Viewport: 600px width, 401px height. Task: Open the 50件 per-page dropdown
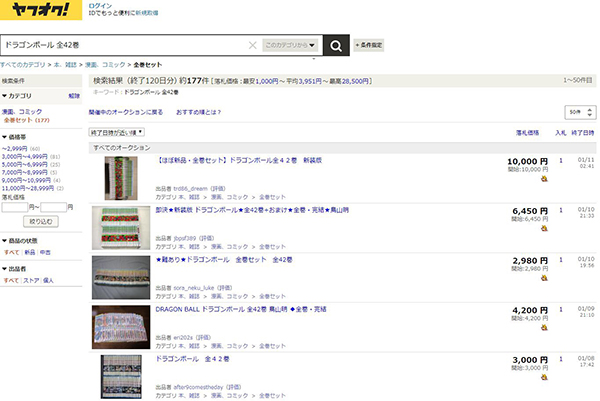580,112
